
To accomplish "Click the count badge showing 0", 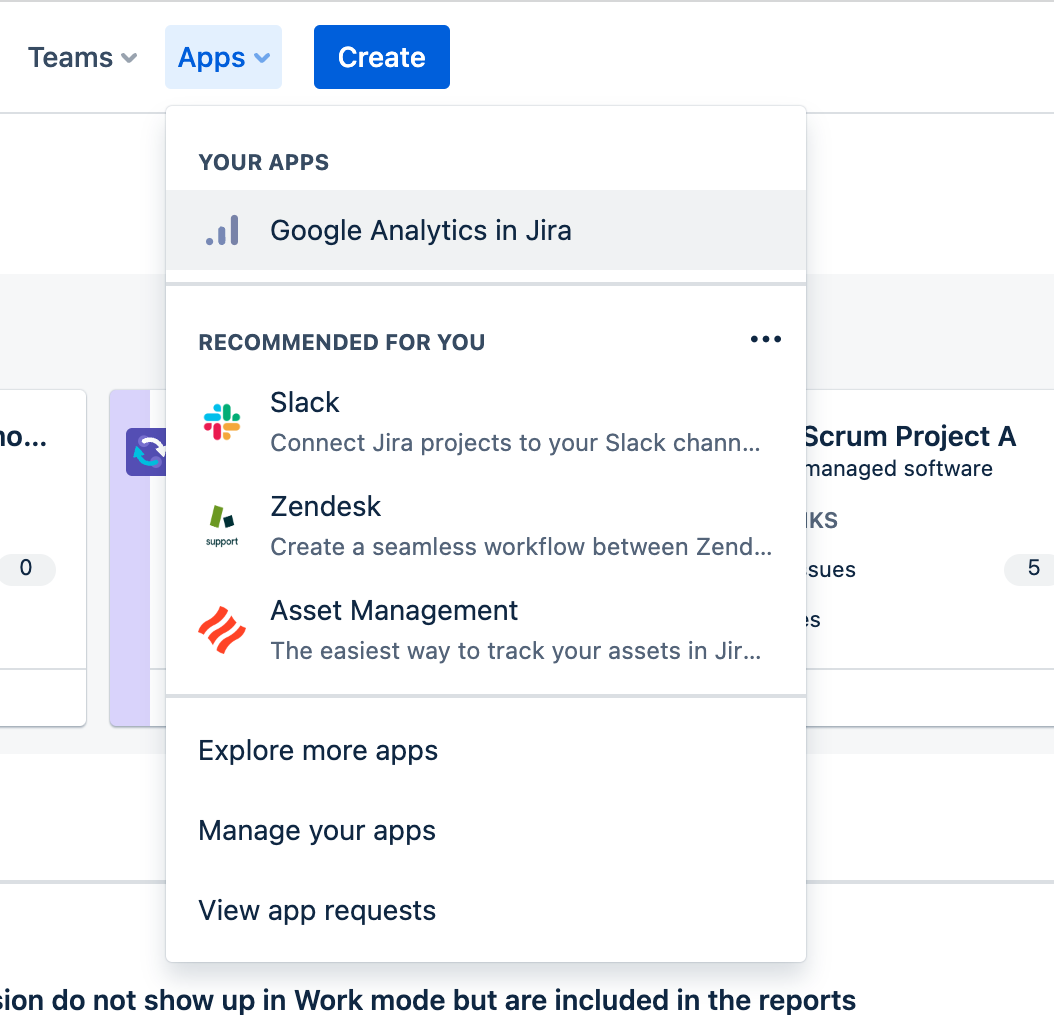I will 26,569.
